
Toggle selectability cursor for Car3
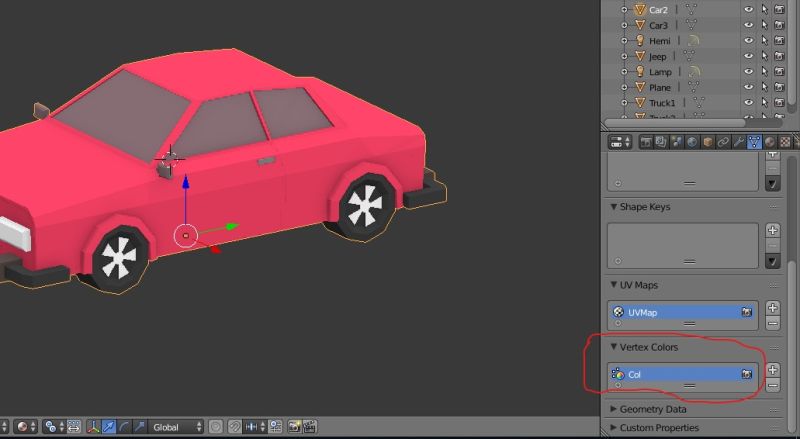pos(764,25)
